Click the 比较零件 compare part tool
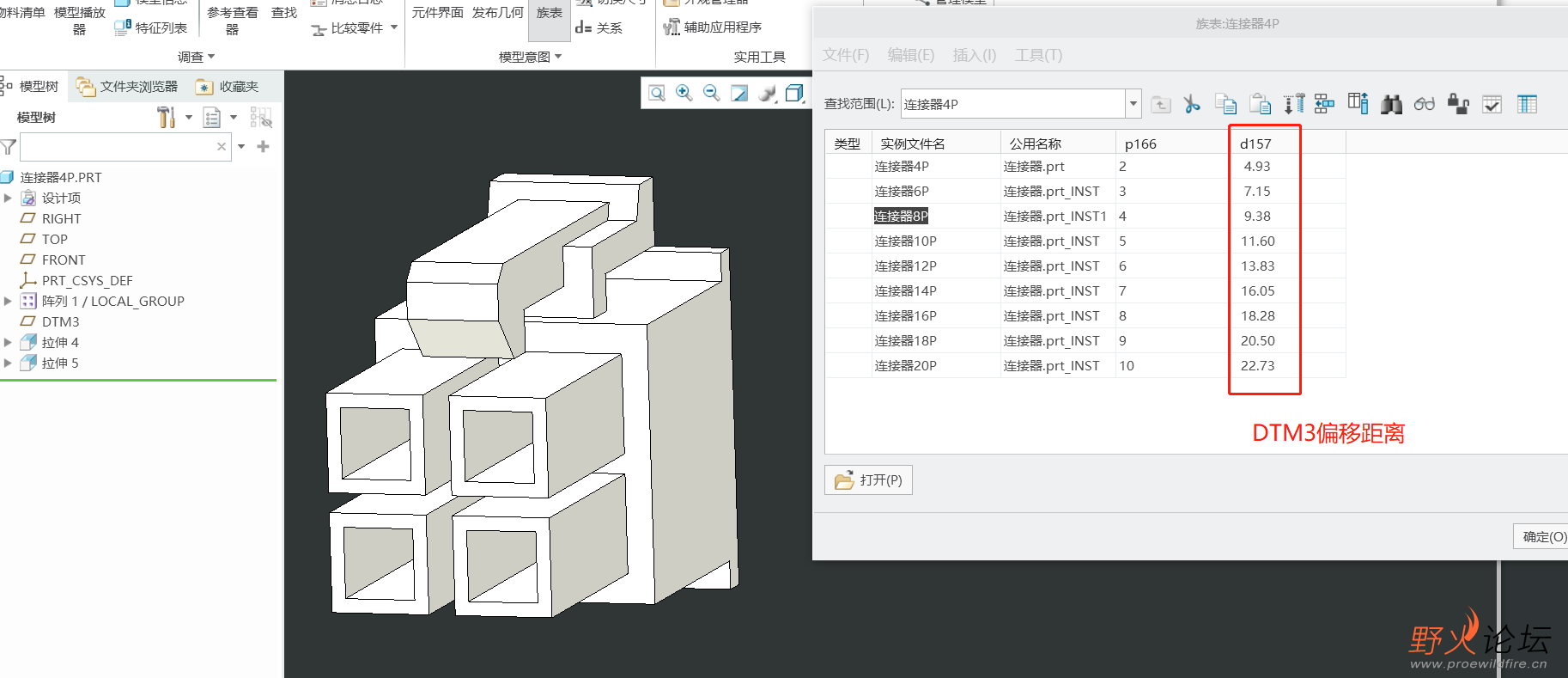Viewport: 1568px width, 678px height. coord(347,28)
